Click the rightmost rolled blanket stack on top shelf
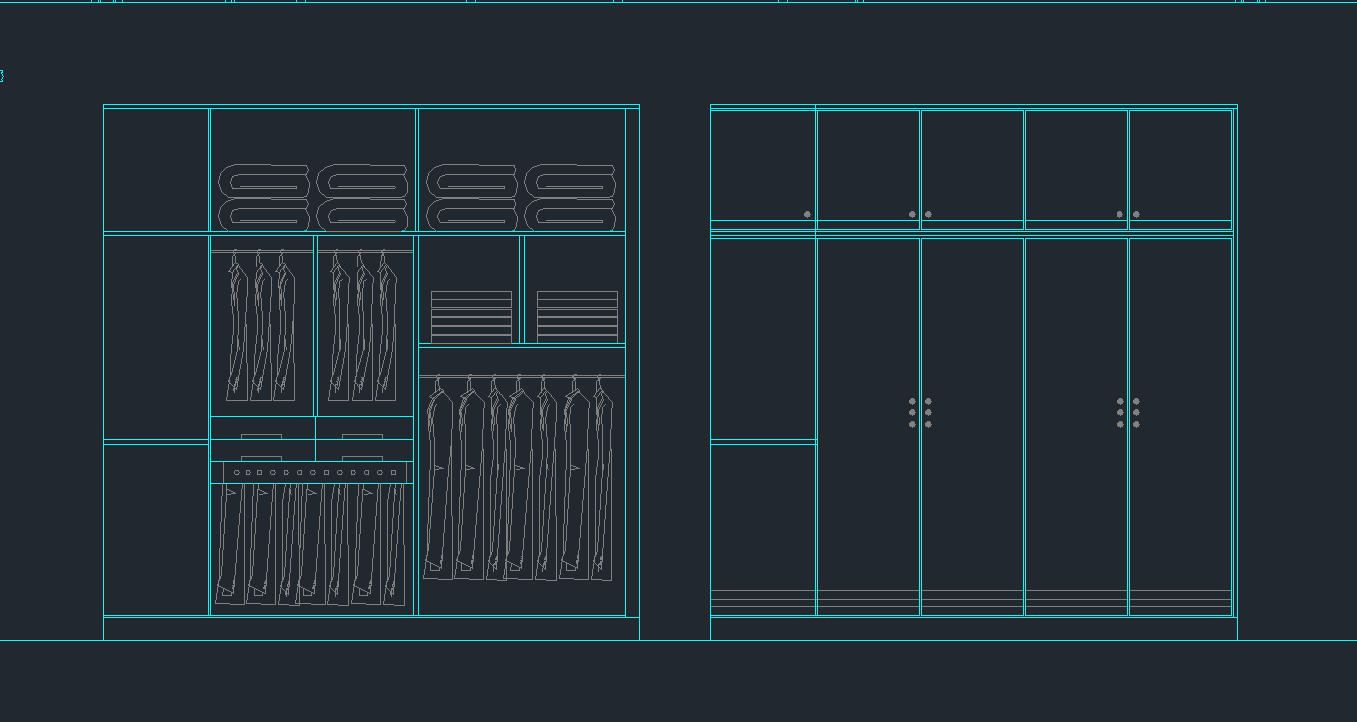1357x722 pixels. click(x=570, y=198)
